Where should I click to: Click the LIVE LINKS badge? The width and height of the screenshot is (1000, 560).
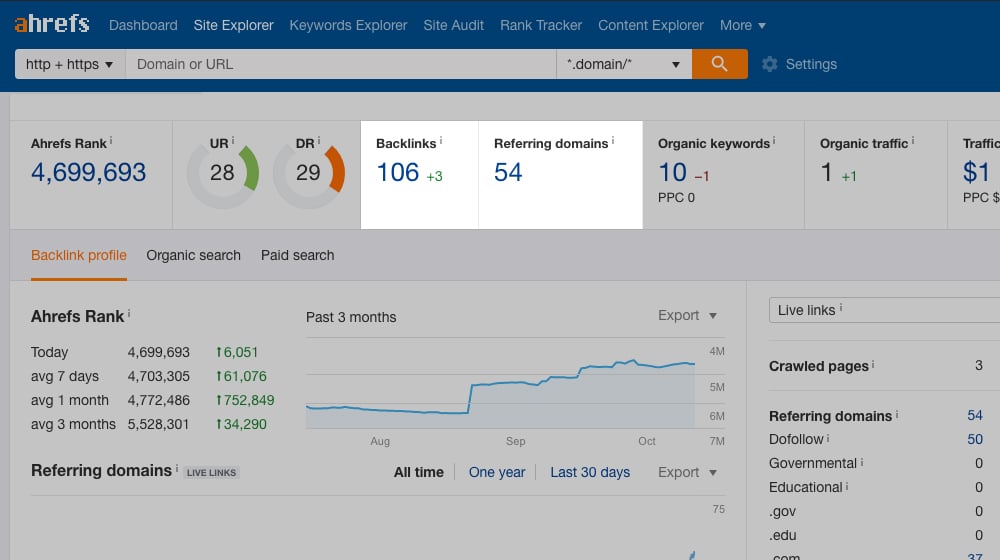[x=212, y=473]
